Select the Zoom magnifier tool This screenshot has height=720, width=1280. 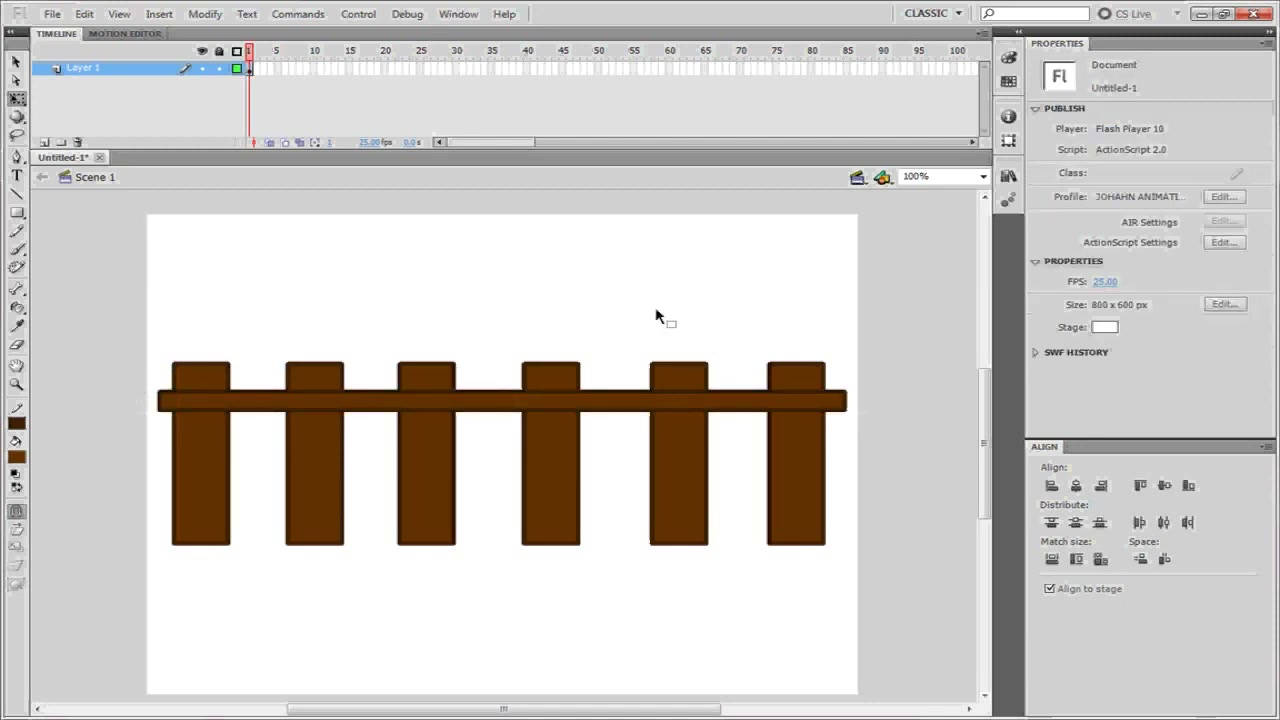[x=16, y=384]
